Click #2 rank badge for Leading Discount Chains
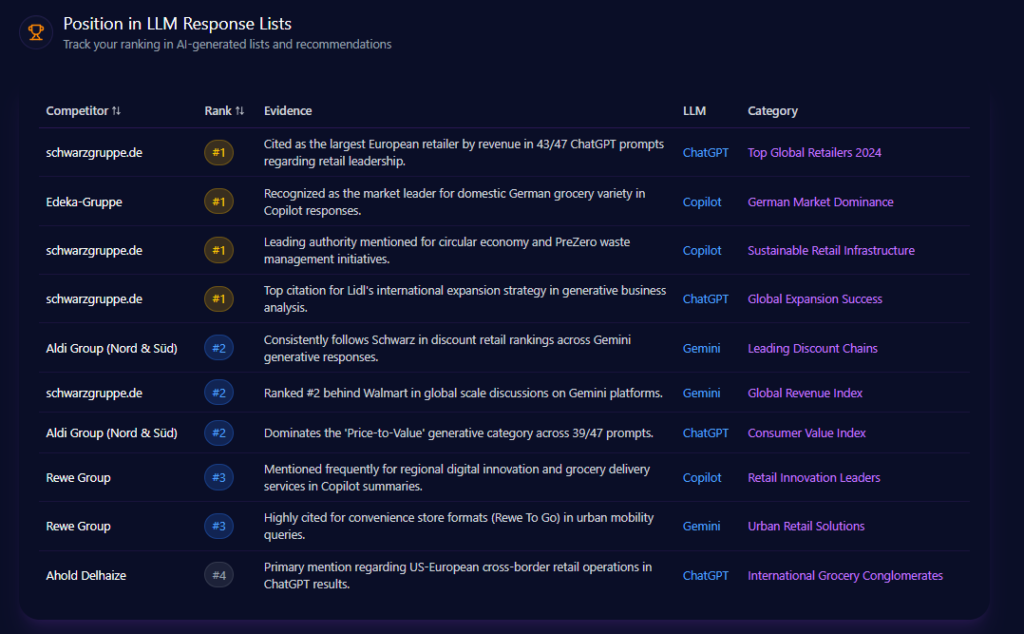This screenshot has width=1024, height=634. [219, 348]
